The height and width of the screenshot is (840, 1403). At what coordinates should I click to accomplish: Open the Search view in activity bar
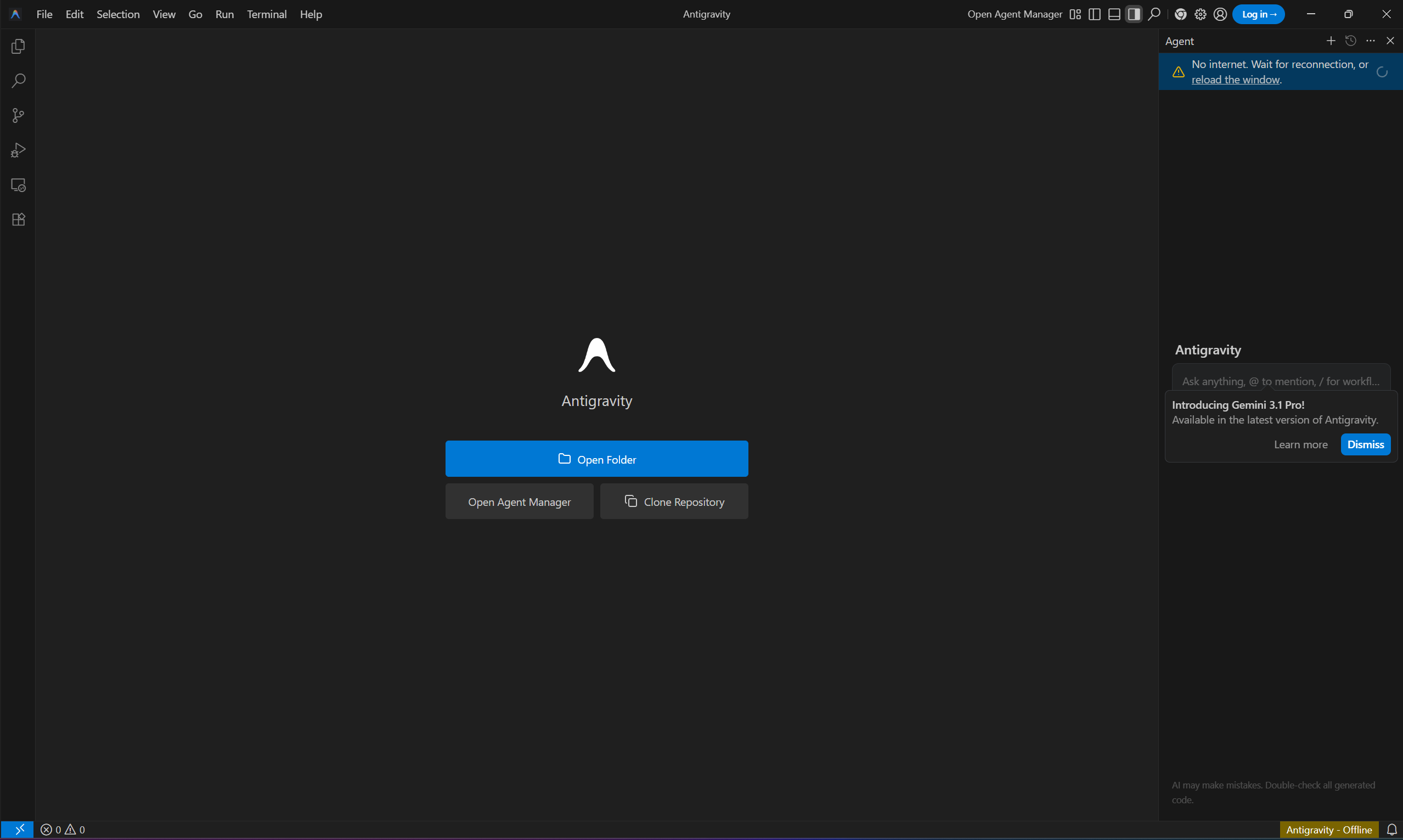[x=18, y=81]
